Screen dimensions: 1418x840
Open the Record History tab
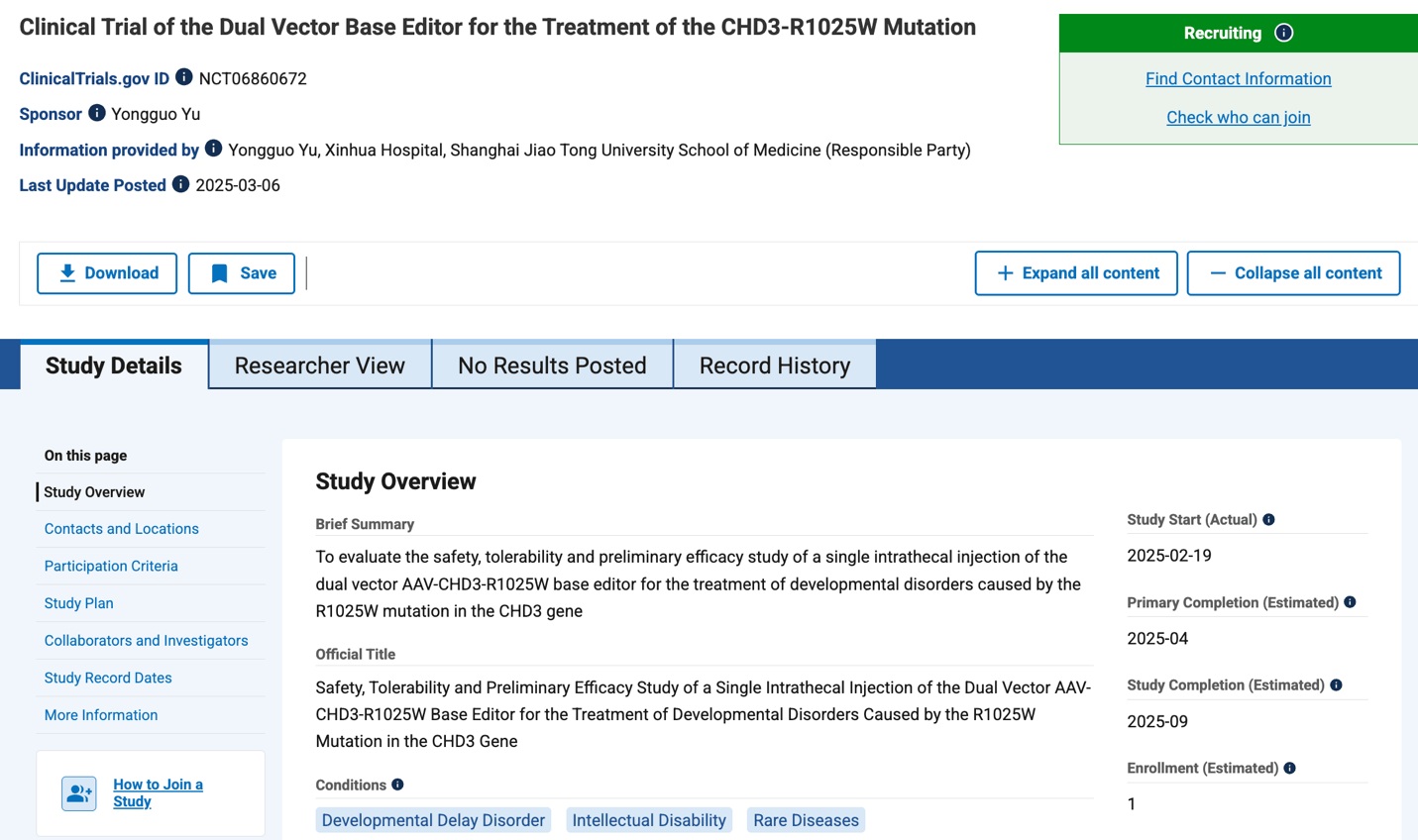(775, 366)
